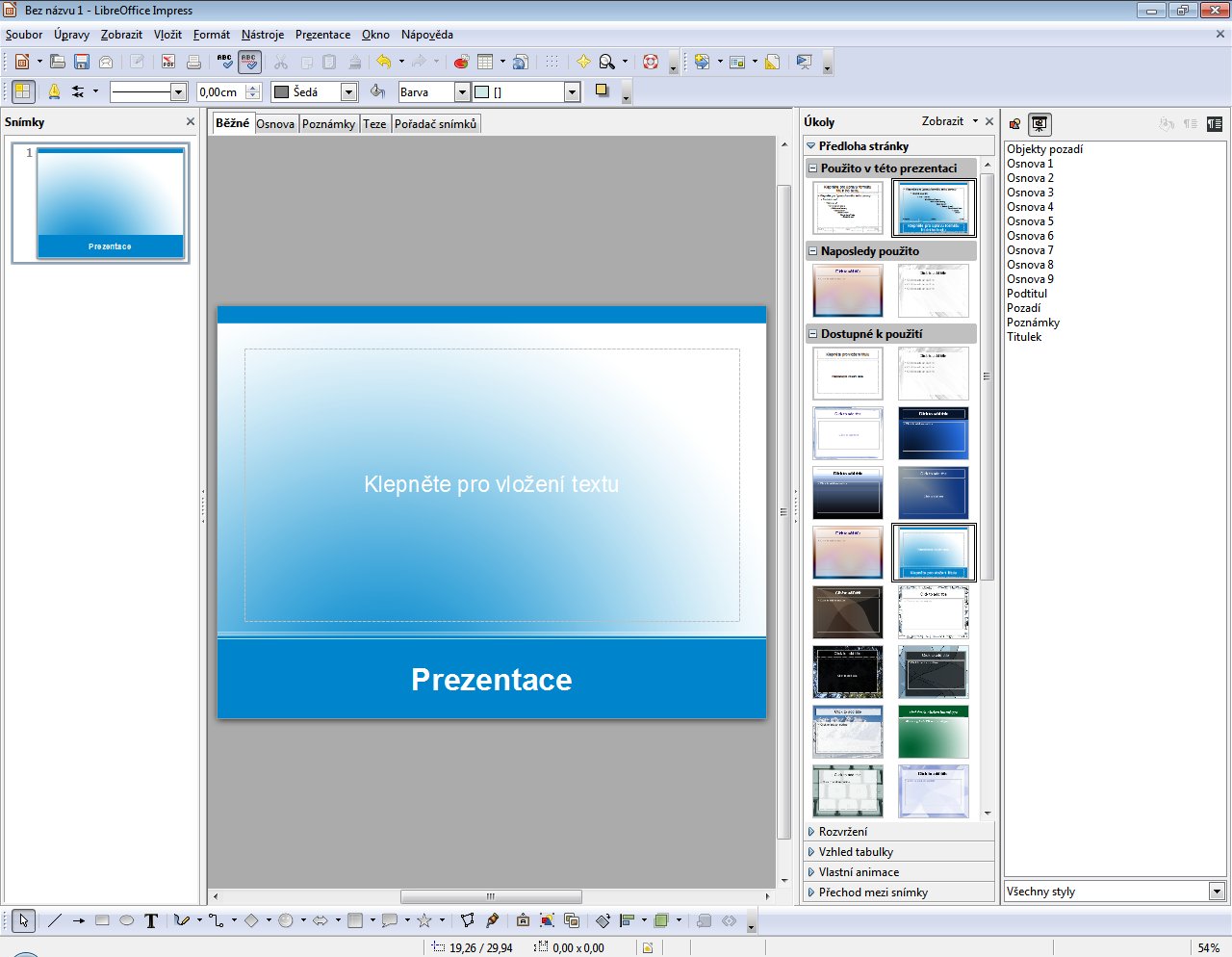Select the straight Line drawing tool
This screenshot has width=1232, height=957.
pyautogui.click(x=54, y=920)
